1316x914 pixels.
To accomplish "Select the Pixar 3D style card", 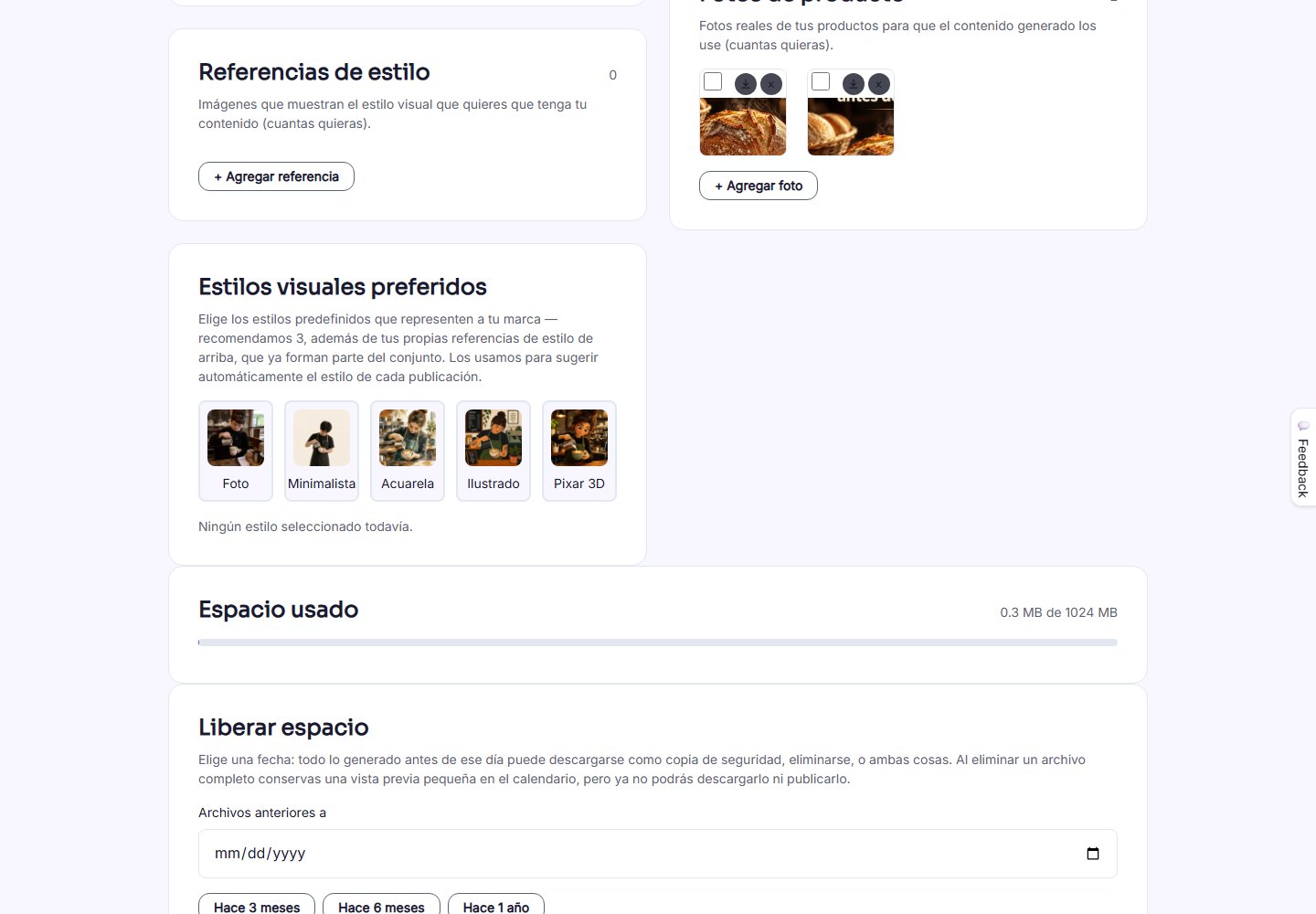I will pos(579,452).
